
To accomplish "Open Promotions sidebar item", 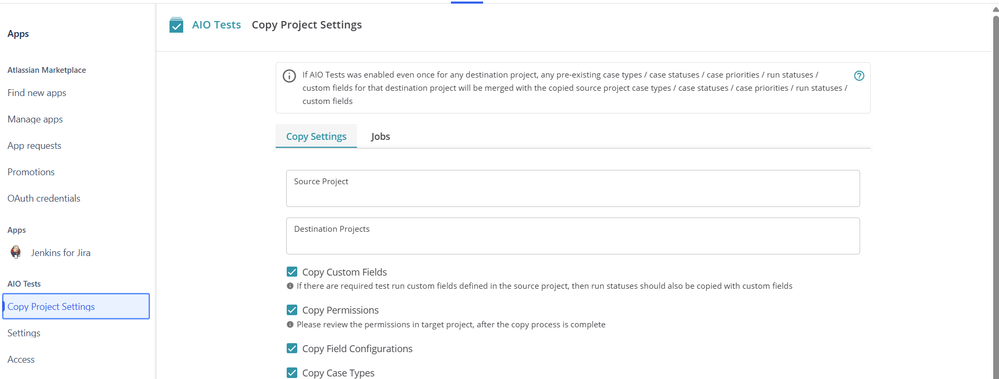I will click(31, 172).
